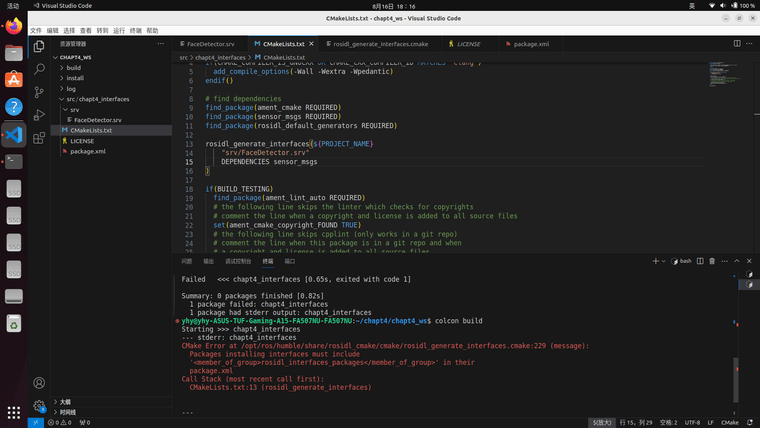Open the Explorer view in activity bar
This screenshot has height=428, width=760.
coord(39,46)
